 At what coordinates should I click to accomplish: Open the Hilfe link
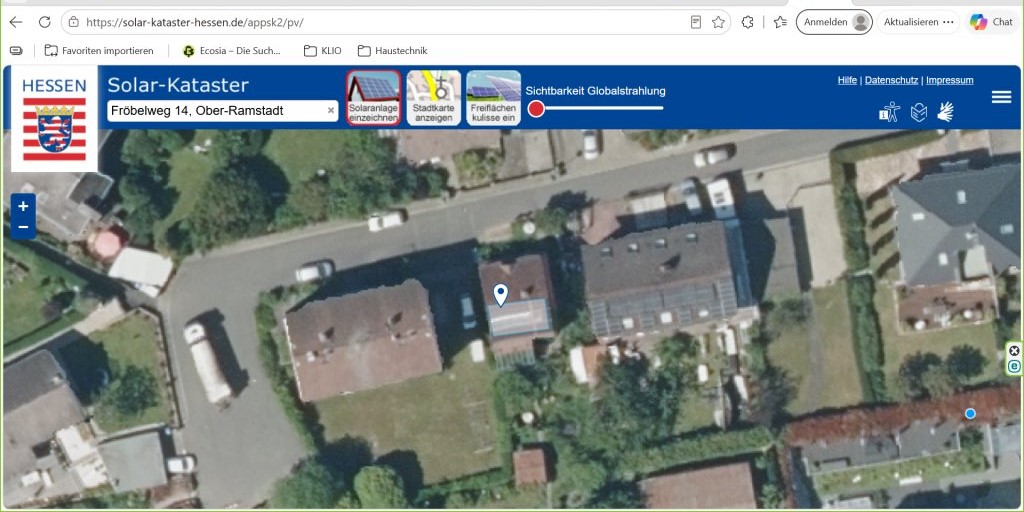point(847,80)
